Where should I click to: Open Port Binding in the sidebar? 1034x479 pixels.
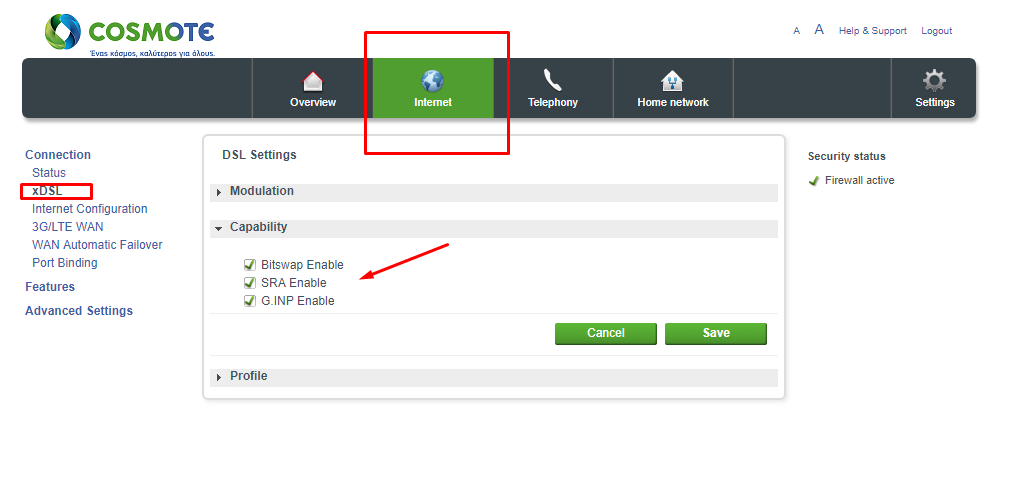click(x=65, y=263)
